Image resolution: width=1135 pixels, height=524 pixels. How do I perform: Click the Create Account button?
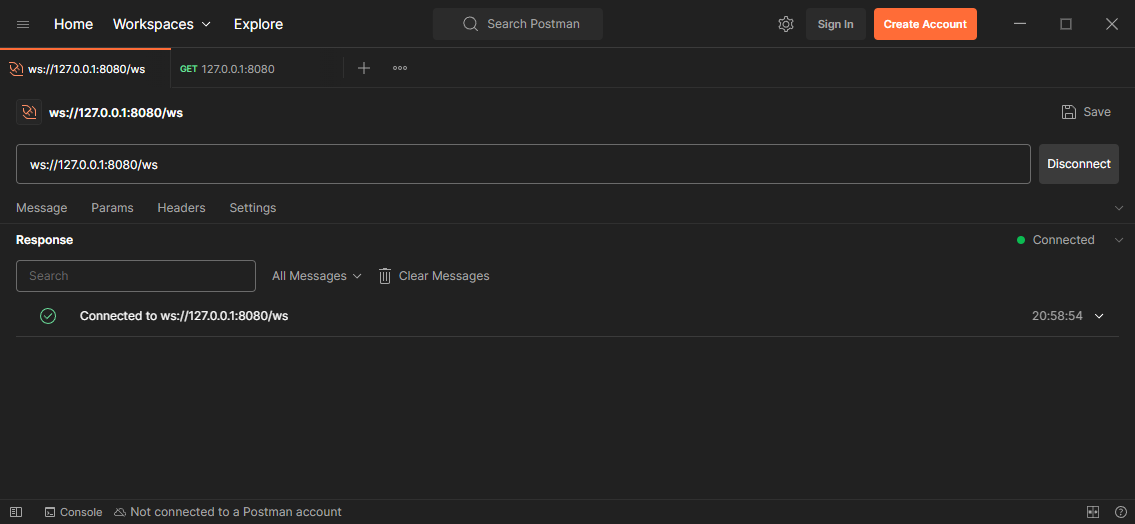coord(925,24)
